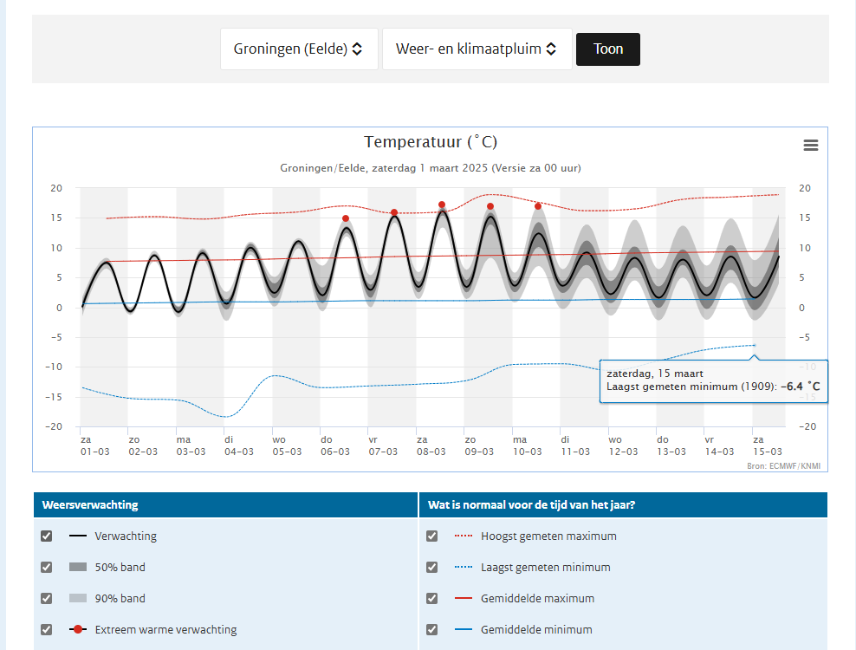The height and width of the screenshot is (650, 856).
Task: Toggle the Gemiddelde minimum checkbox
Action: point(432,629)
